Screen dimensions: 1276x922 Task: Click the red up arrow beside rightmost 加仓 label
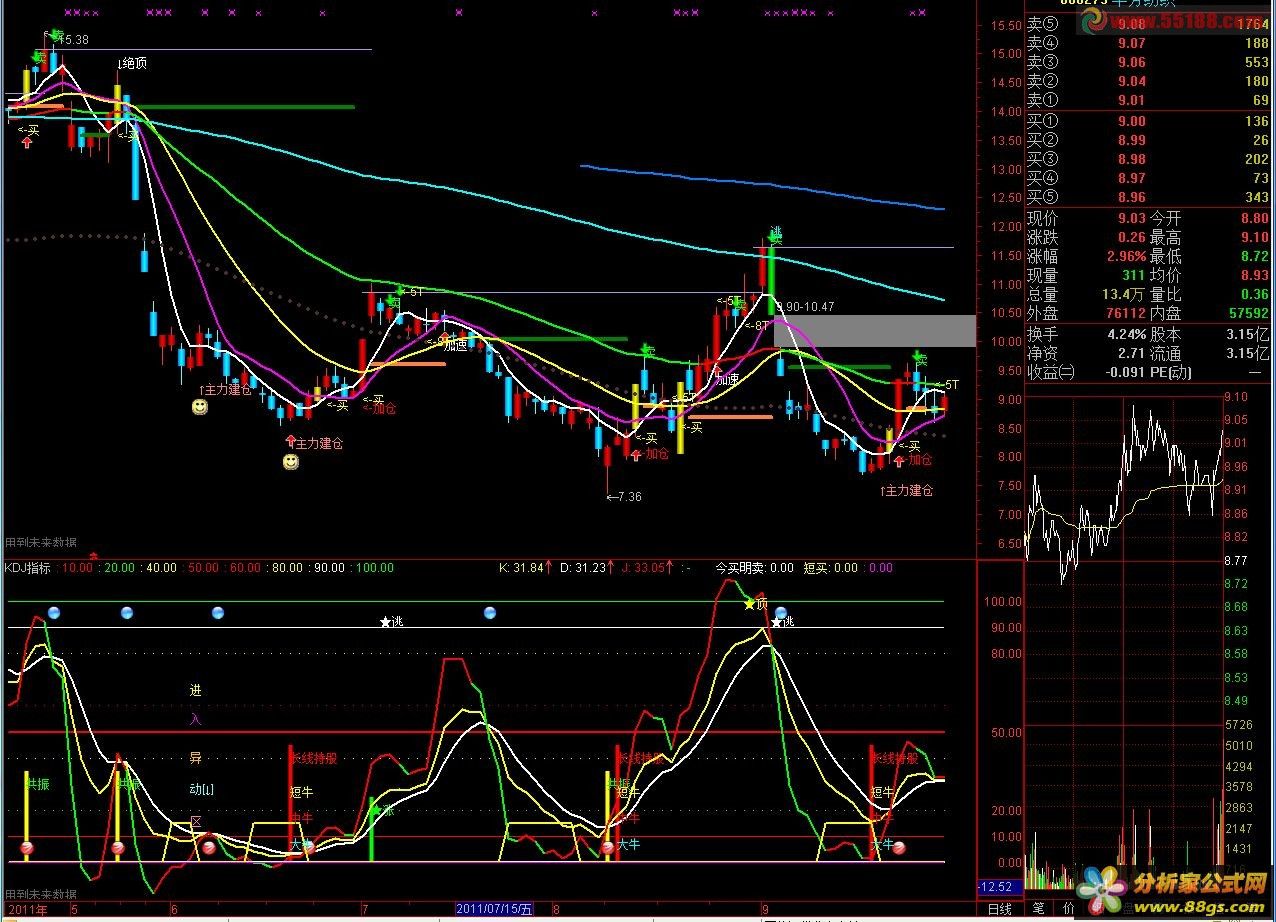[899, 460]
